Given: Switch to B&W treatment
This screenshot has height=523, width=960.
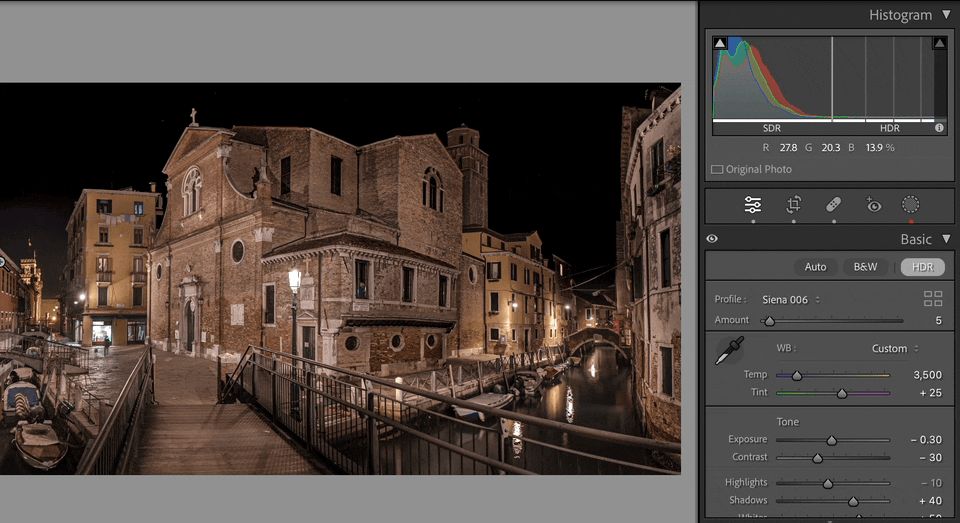Looking at the screenshot, I should click(x=864, y=267).
